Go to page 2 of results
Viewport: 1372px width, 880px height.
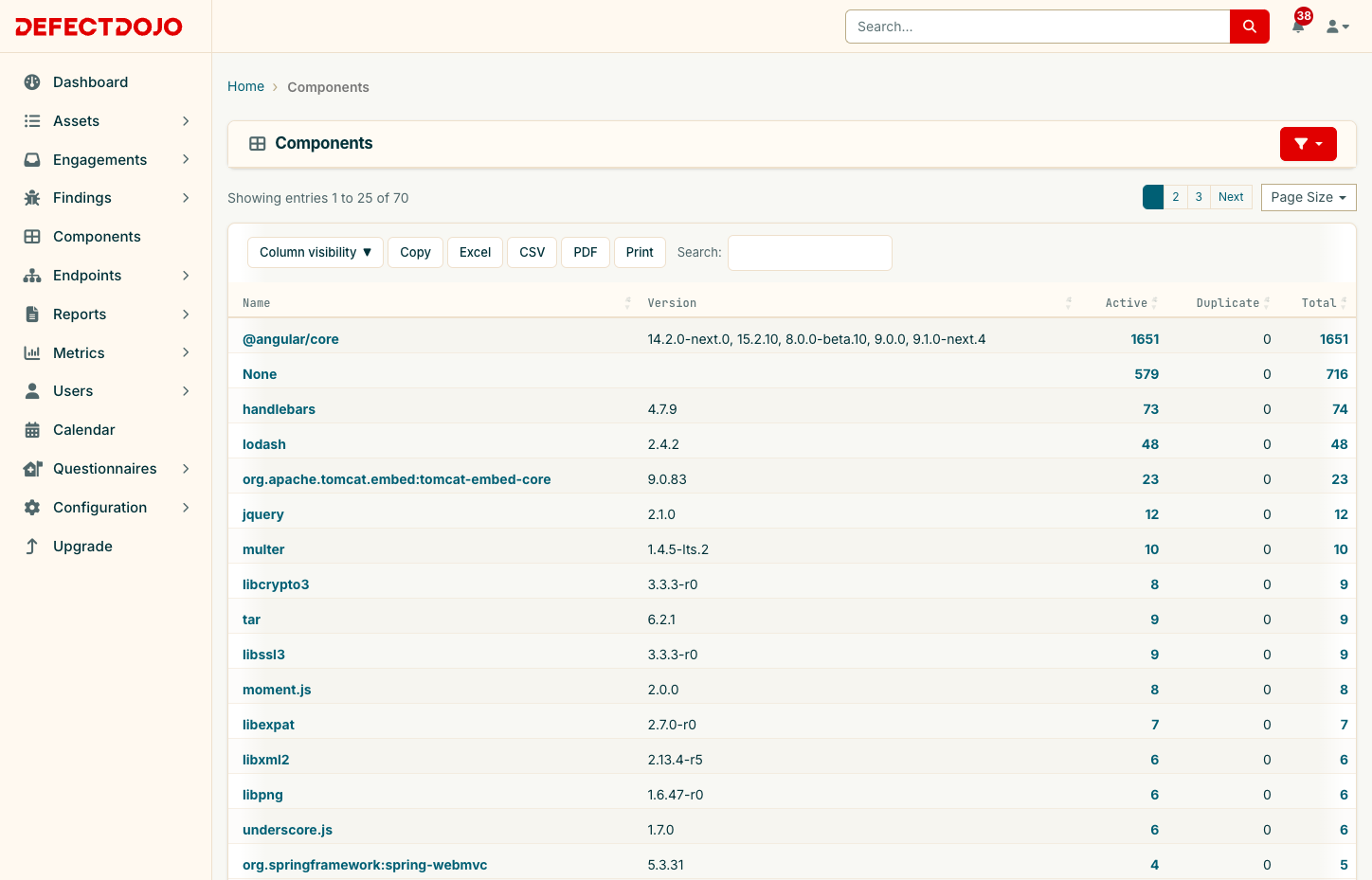[1176, 197]
